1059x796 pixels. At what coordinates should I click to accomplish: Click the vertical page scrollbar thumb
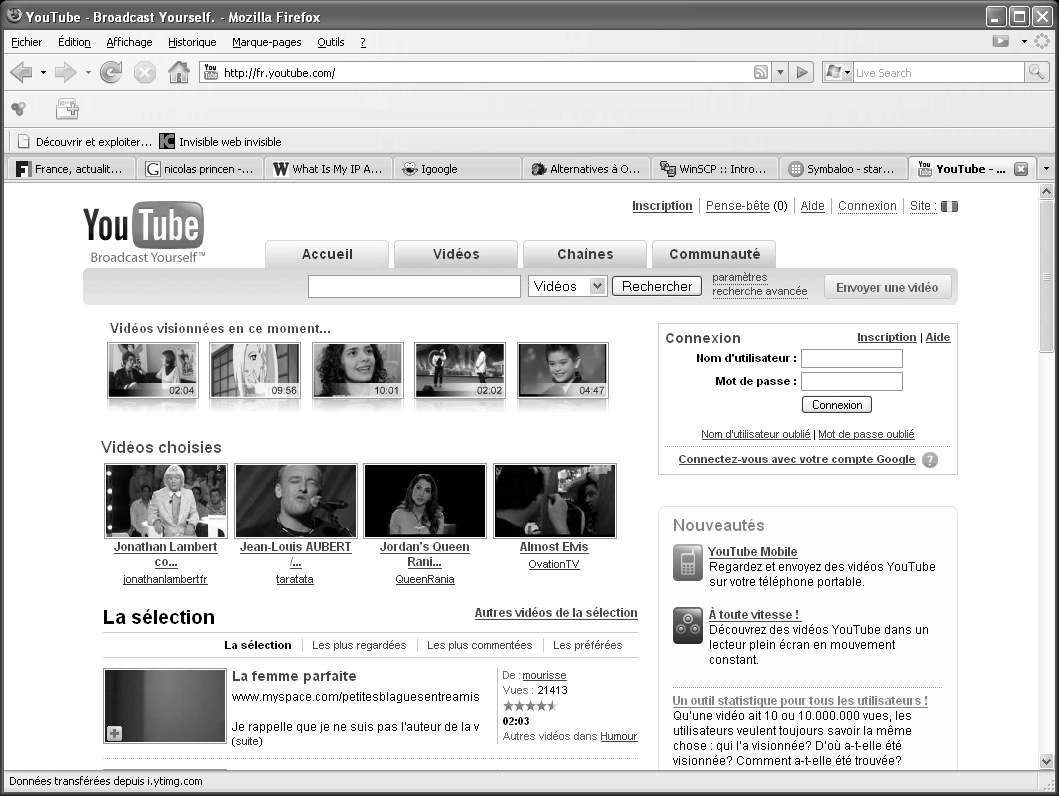(1046, 275)
